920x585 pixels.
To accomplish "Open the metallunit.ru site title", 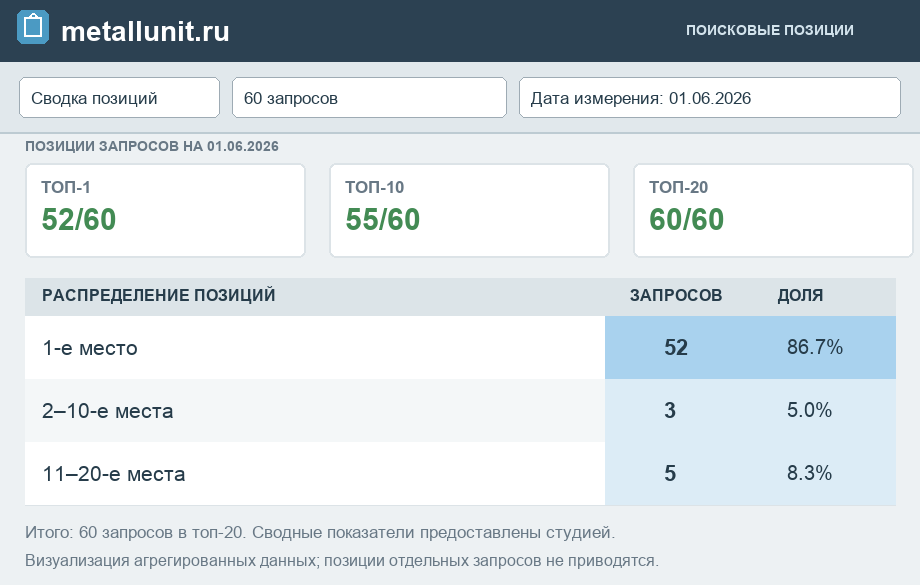I will point(145,31).
